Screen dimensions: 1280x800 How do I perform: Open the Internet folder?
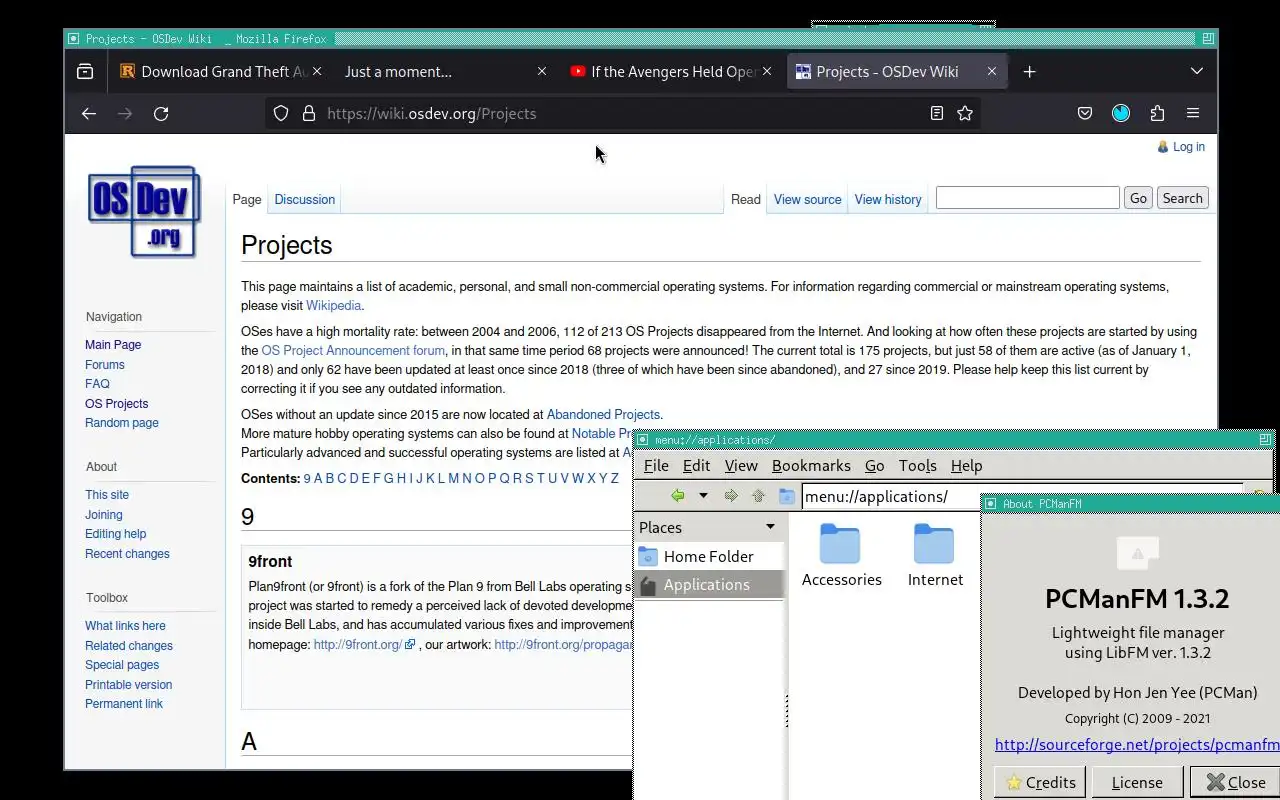coord(935,556)
